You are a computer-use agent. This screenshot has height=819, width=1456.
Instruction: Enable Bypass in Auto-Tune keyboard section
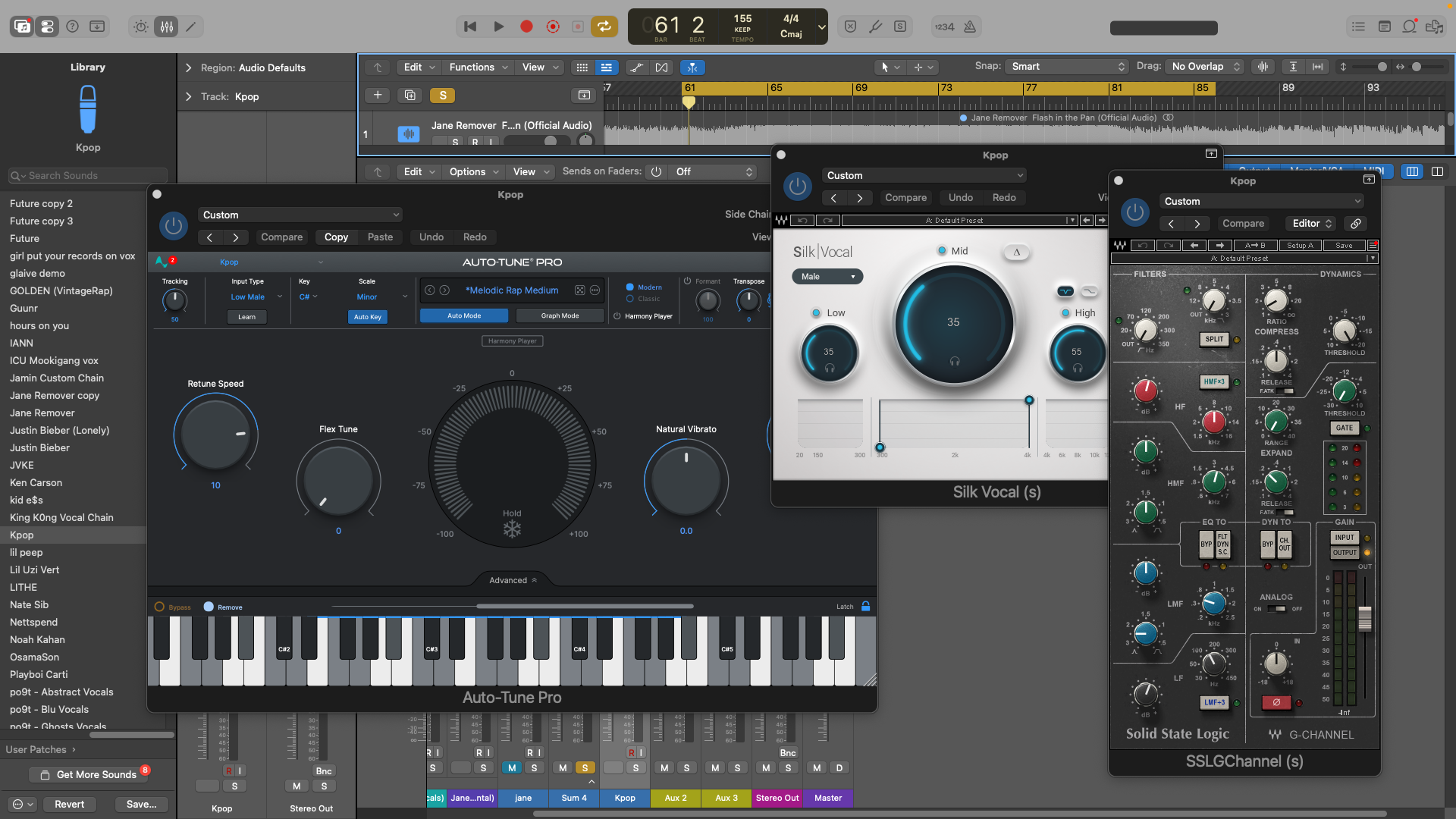pos(159,607)
